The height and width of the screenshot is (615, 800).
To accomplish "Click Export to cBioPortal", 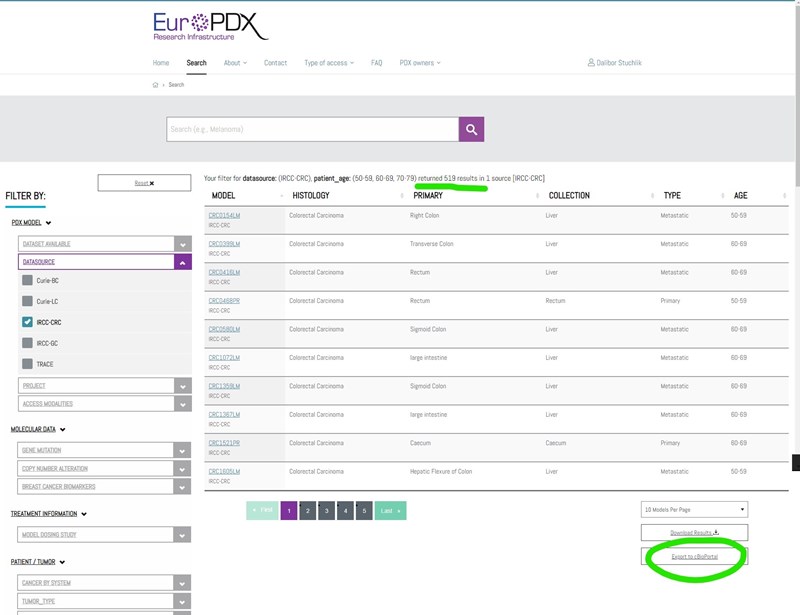I will click(694, 556).
